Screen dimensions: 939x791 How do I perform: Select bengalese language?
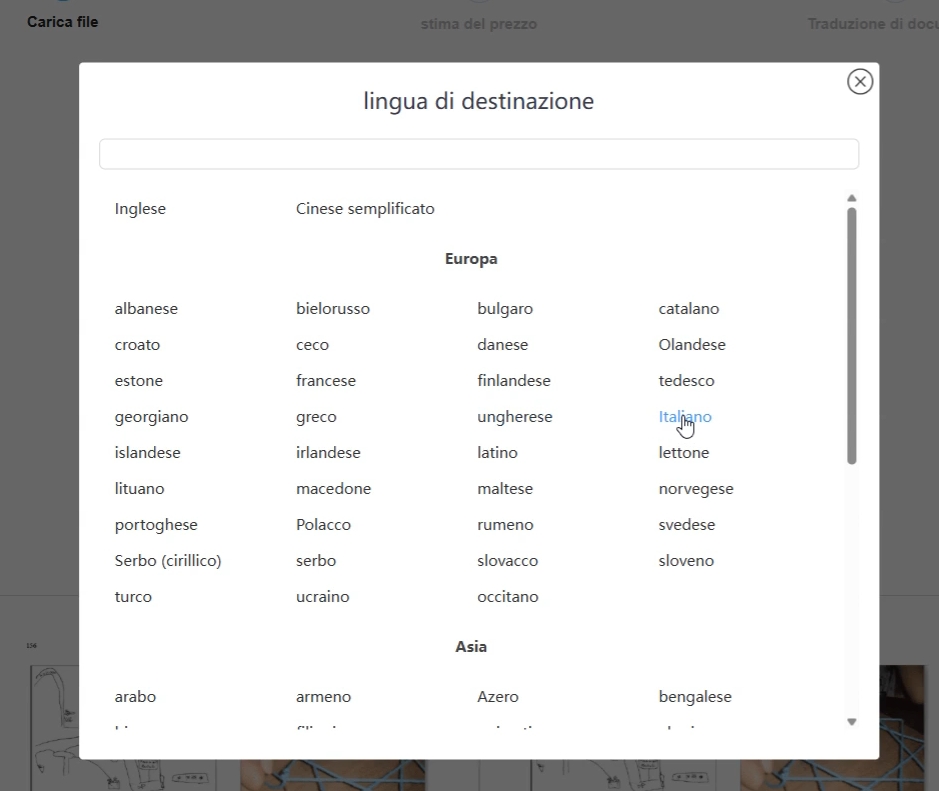[x=695, y=697]
